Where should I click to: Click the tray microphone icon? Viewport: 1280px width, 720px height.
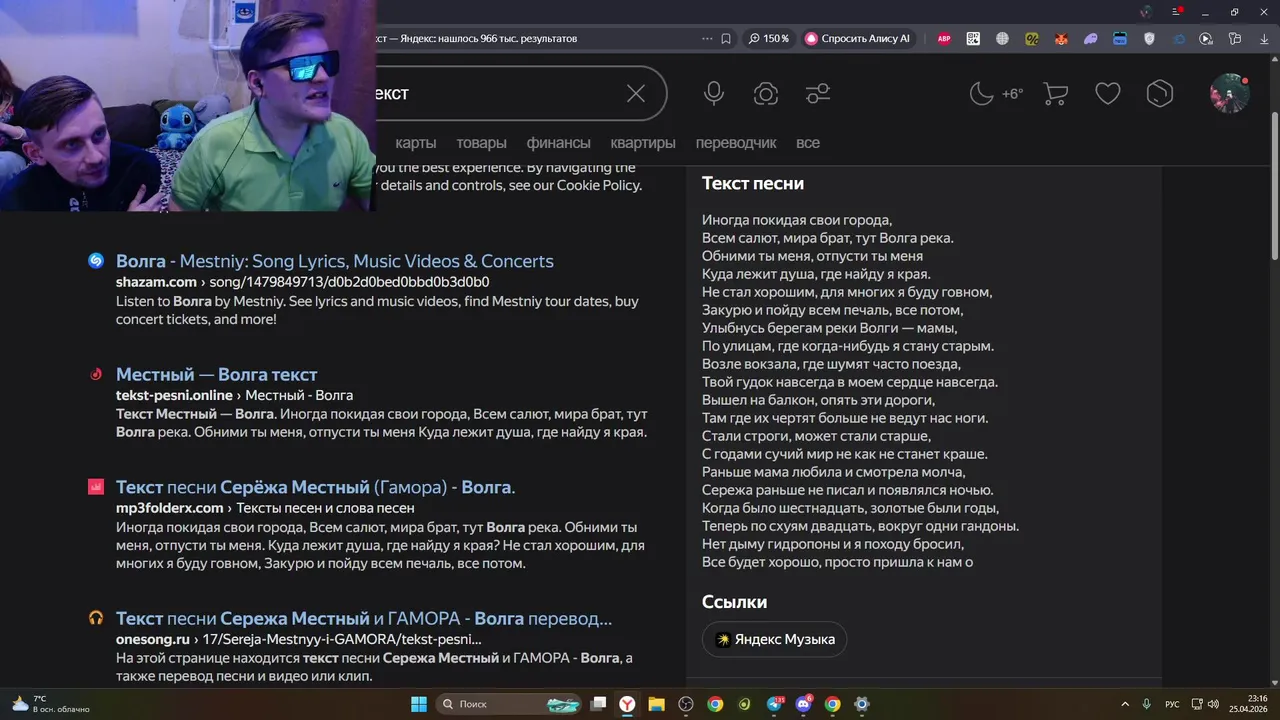pos(1147,704)
